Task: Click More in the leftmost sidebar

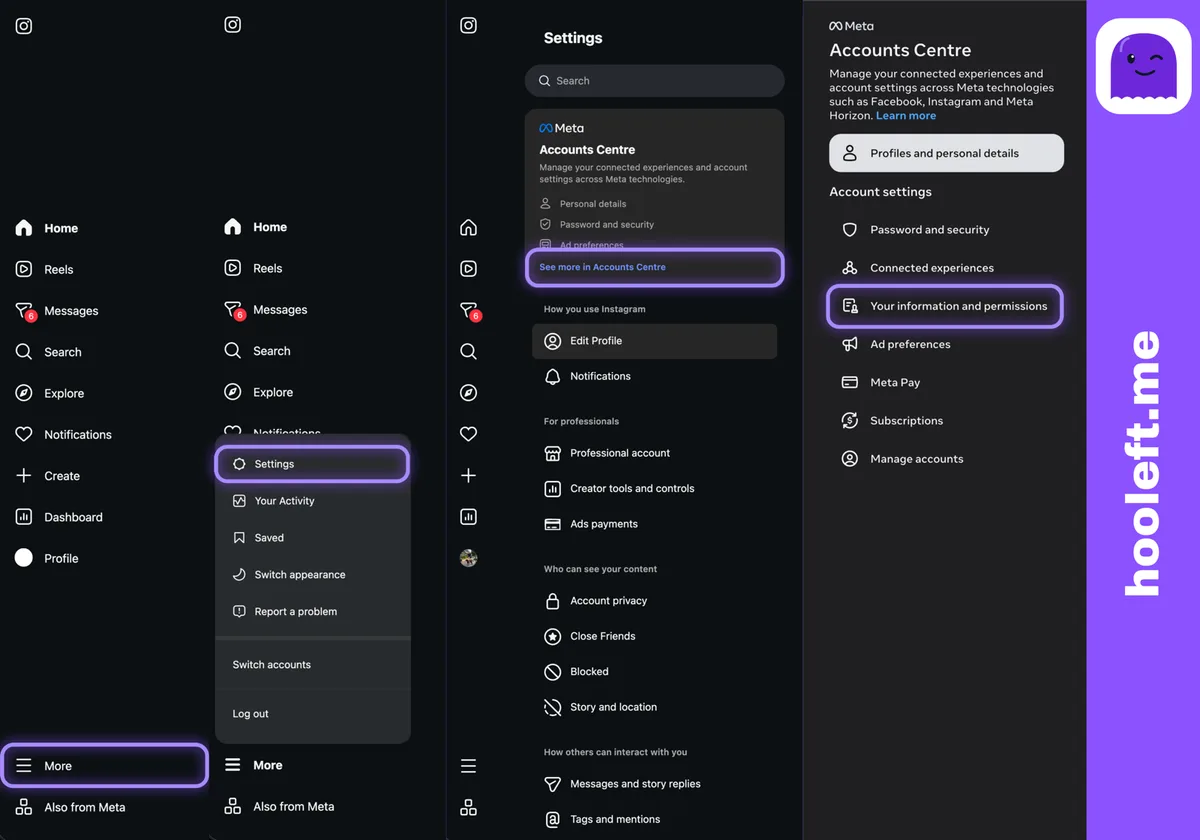Action: click(x=104, y=766)
